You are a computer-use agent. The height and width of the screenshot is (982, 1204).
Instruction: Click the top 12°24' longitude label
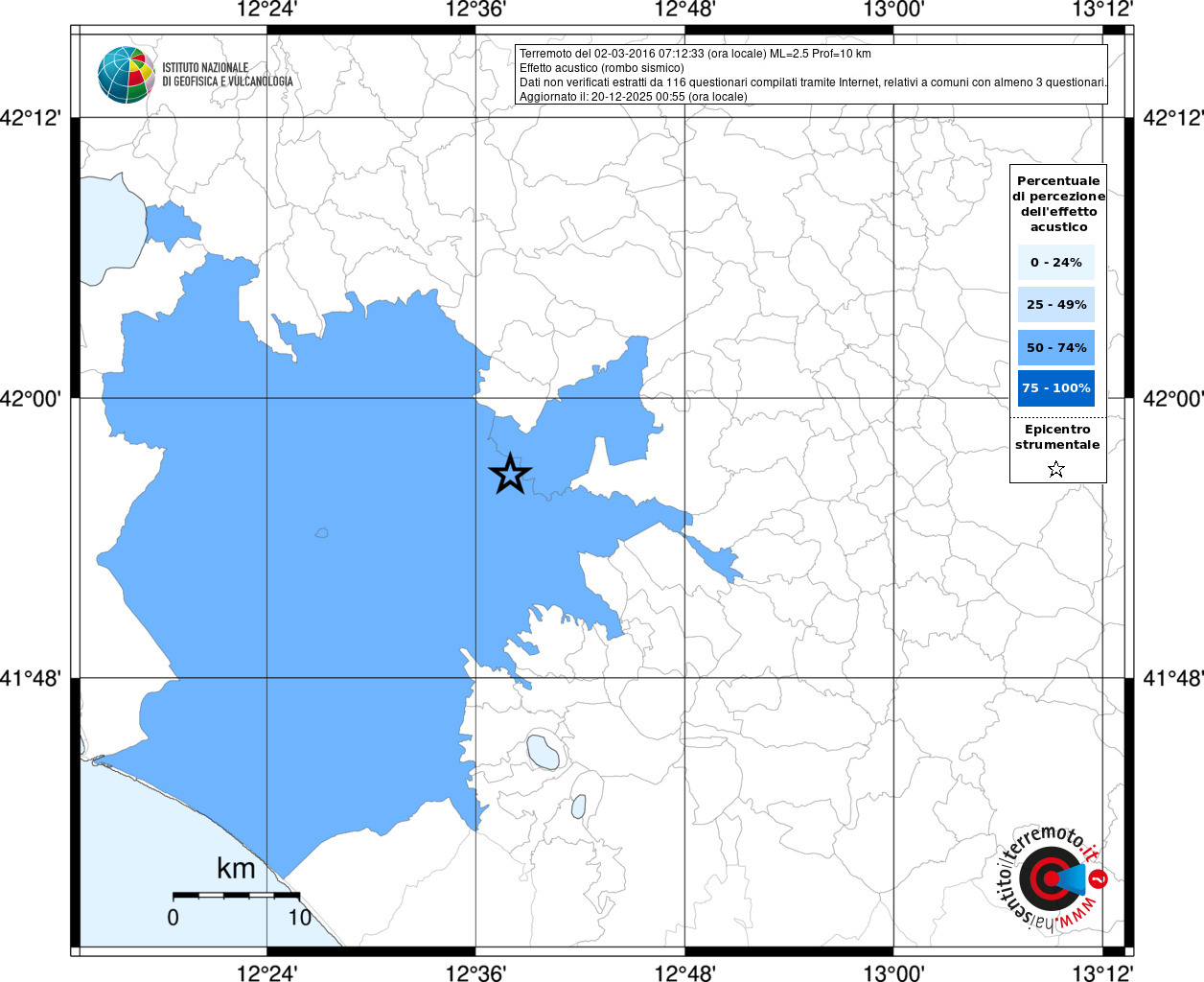266,10
